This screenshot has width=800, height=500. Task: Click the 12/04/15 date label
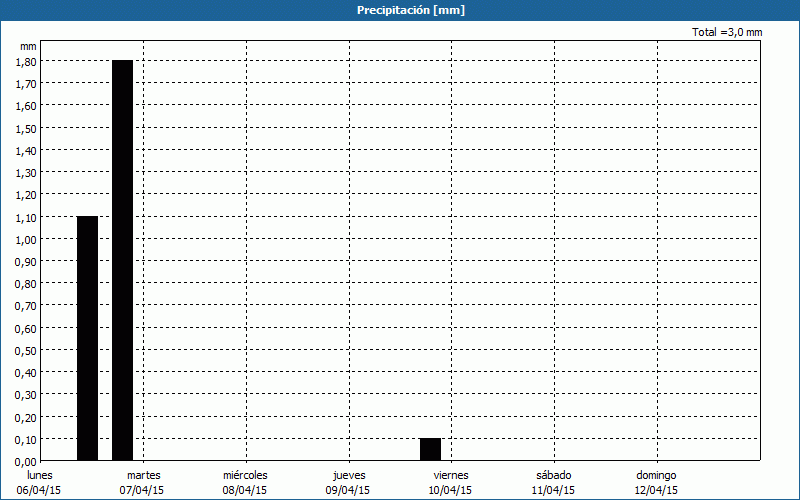point(656,490)
